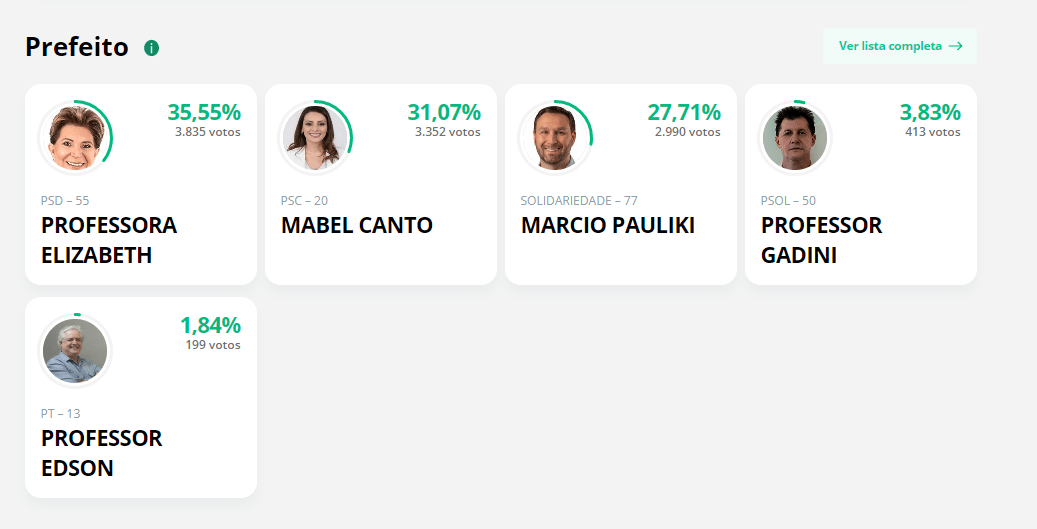Click Professora Elizabeth's profile photo

click(x=75, y=138)
